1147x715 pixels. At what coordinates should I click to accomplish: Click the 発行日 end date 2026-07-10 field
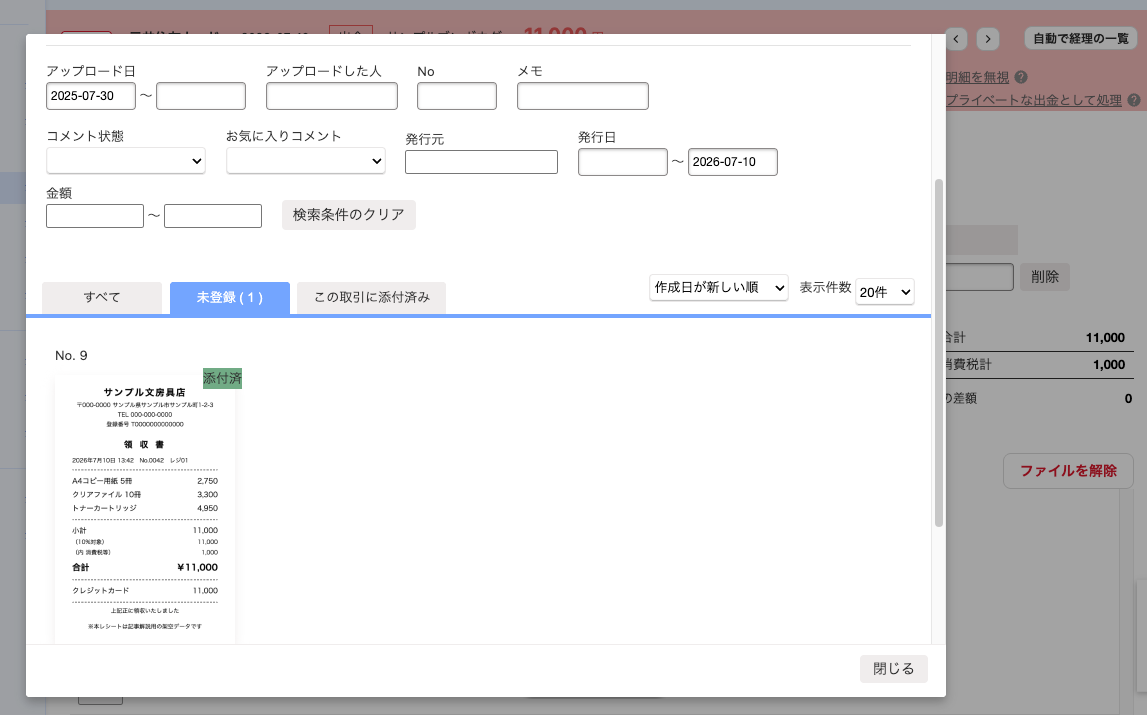pos(733,162)
